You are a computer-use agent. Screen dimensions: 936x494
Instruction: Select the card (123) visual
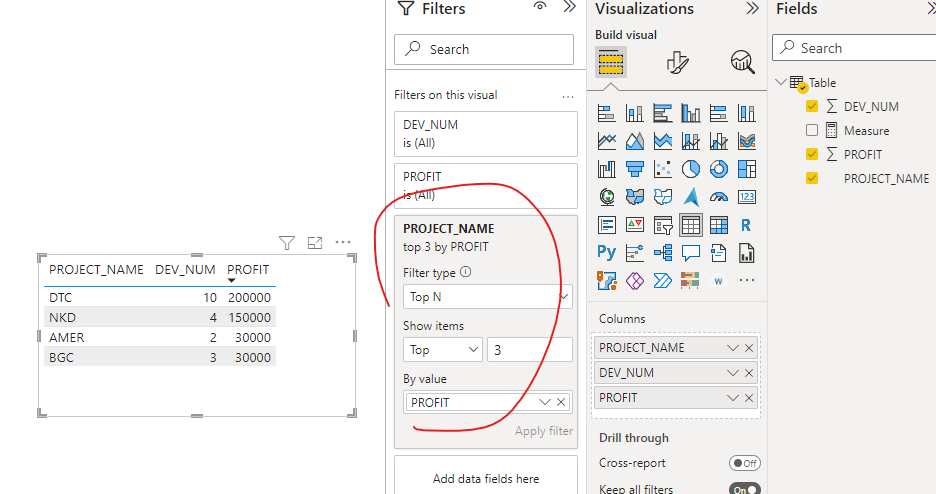pyautogui.click(x=747, y=197)
